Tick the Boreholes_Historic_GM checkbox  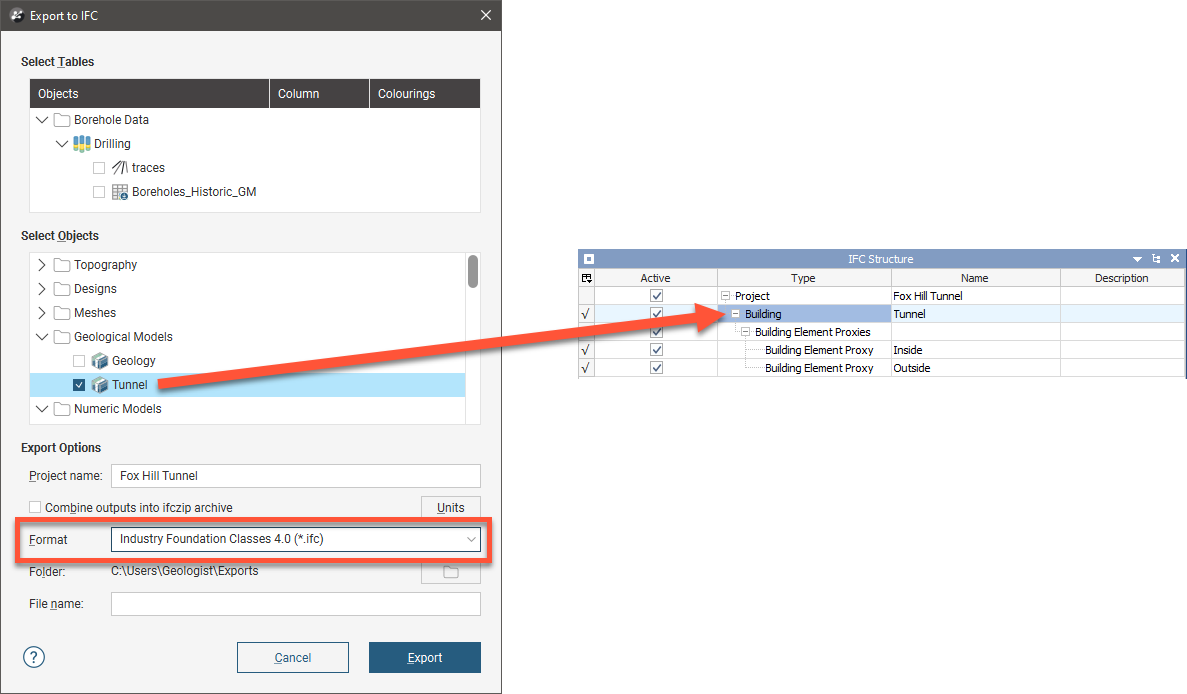point(99,192)
